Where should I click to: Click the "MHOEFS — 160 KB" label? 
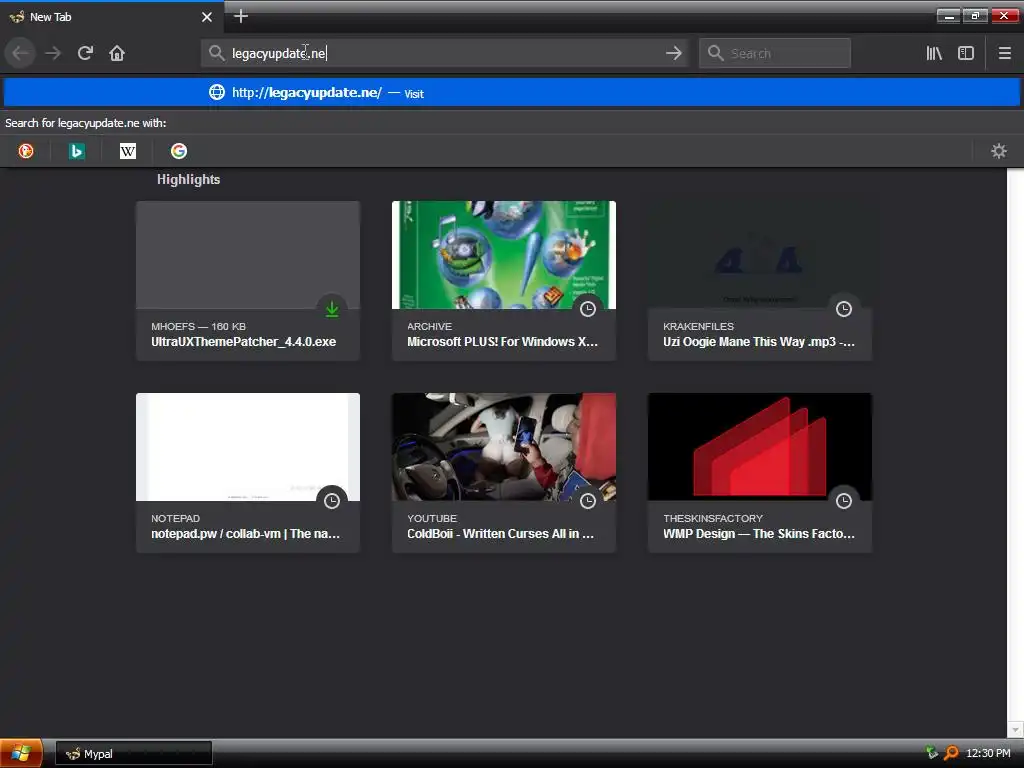[x=199, y=326]
